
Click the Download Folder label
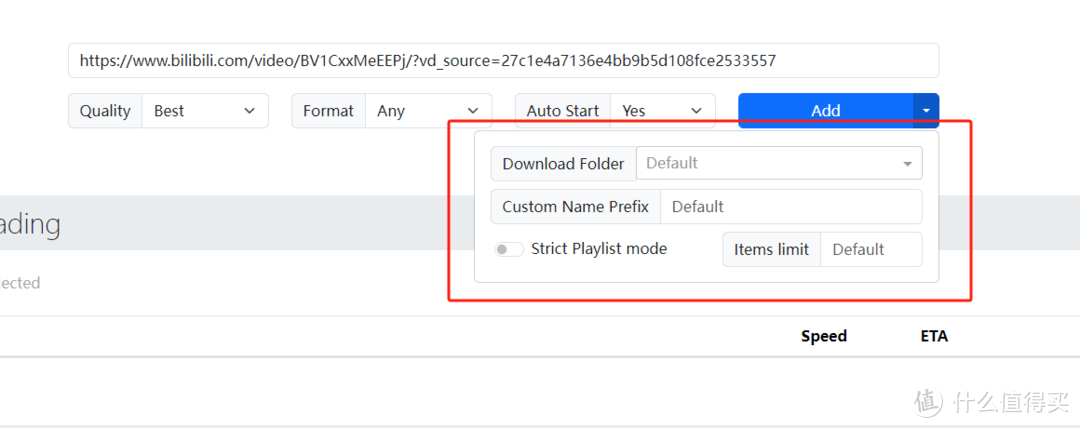coord(563,164)
